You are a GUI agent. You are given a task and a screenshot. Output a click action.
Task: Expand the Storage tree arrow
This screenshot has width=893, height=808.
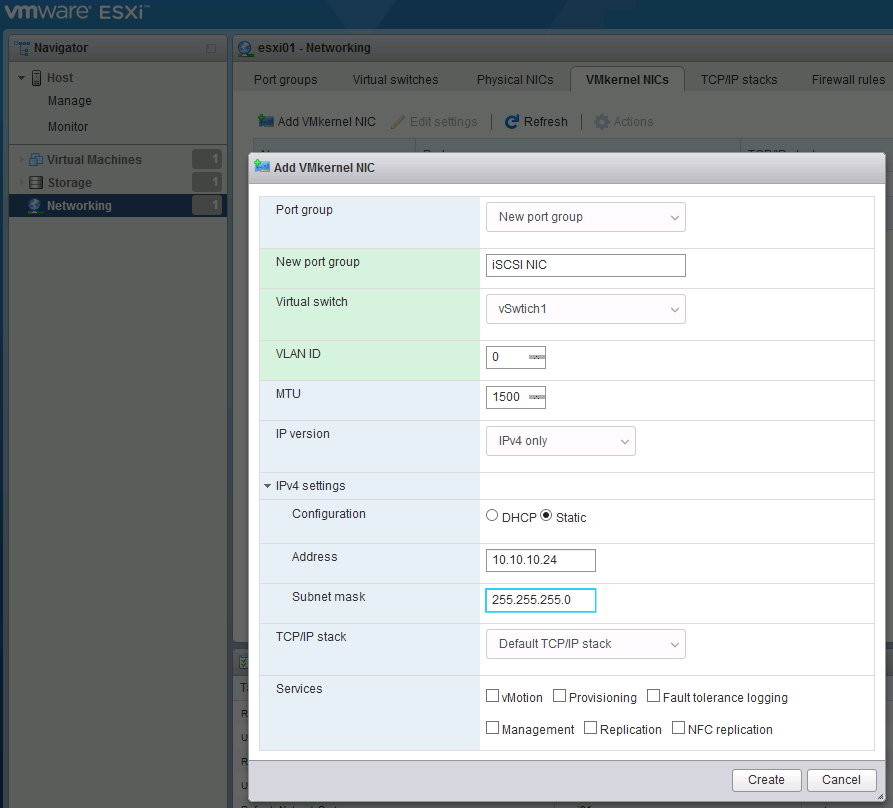pyautogui.click(x=22, y=183)
